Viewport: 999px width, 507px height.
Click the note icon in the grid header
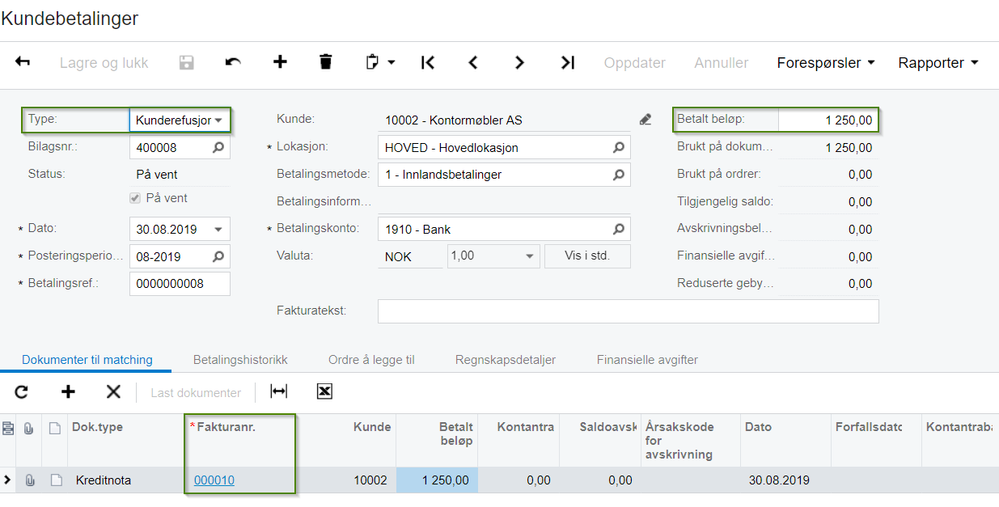(55, 428)
